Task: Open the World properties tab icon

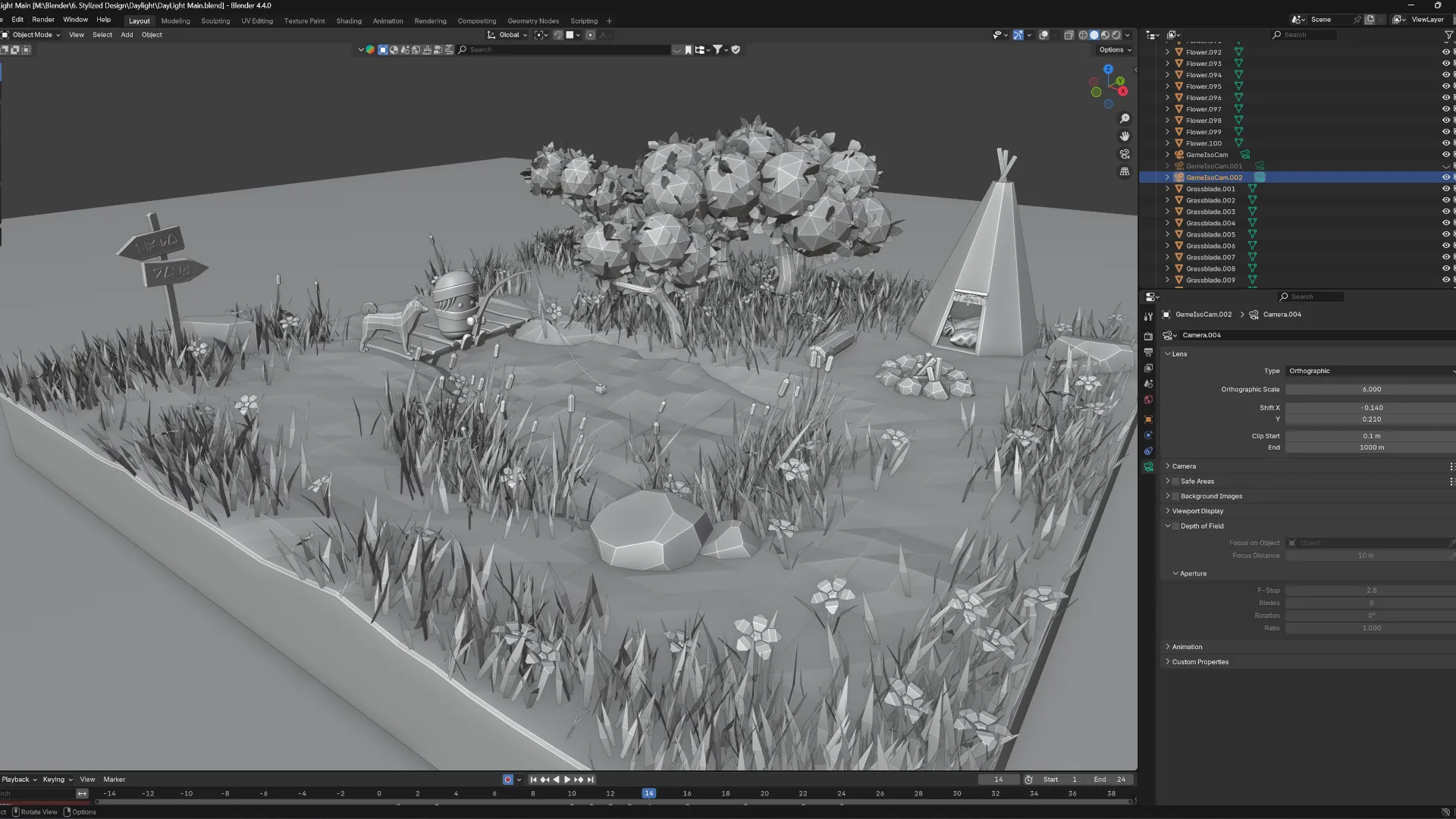Action: point(1148,400)
